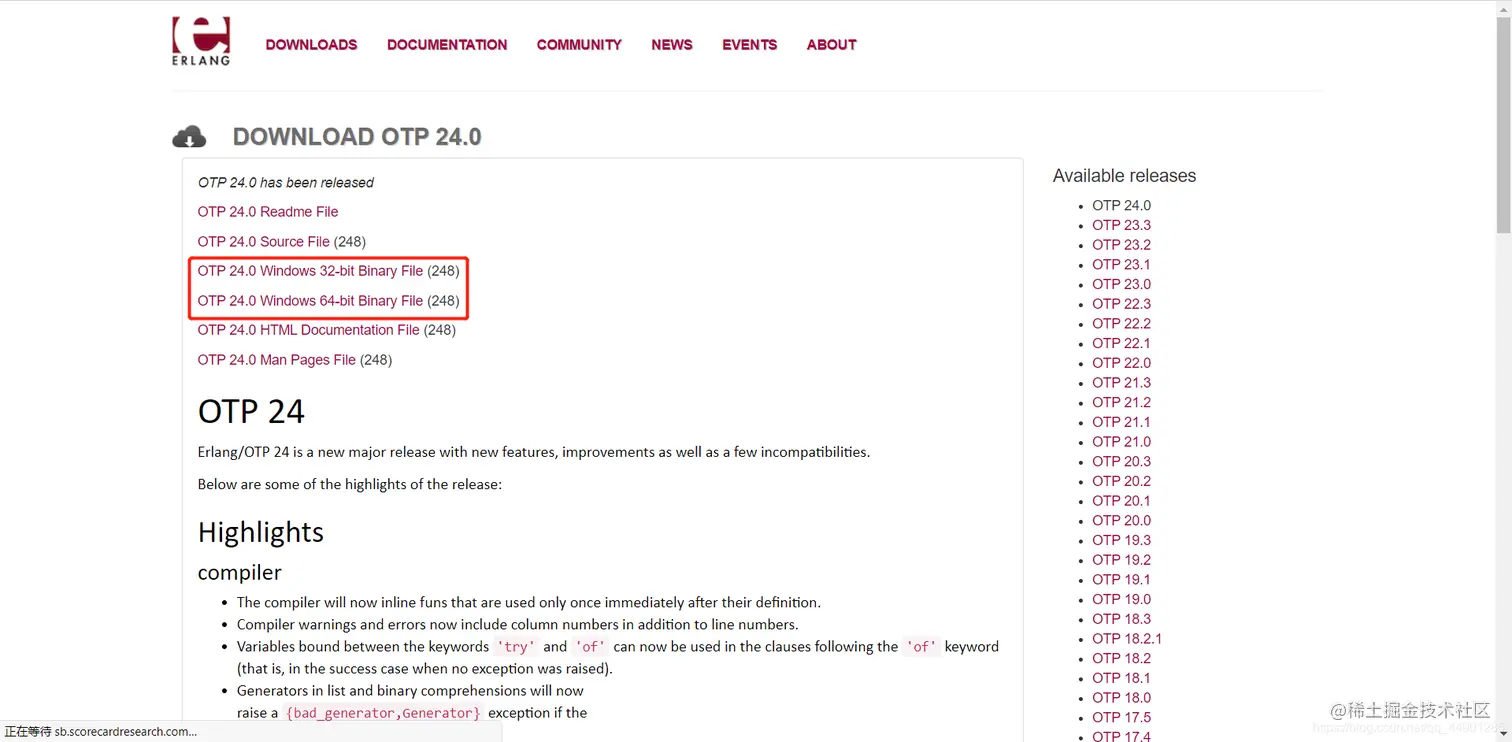Click the 'OTP 24' article heading

251,411
